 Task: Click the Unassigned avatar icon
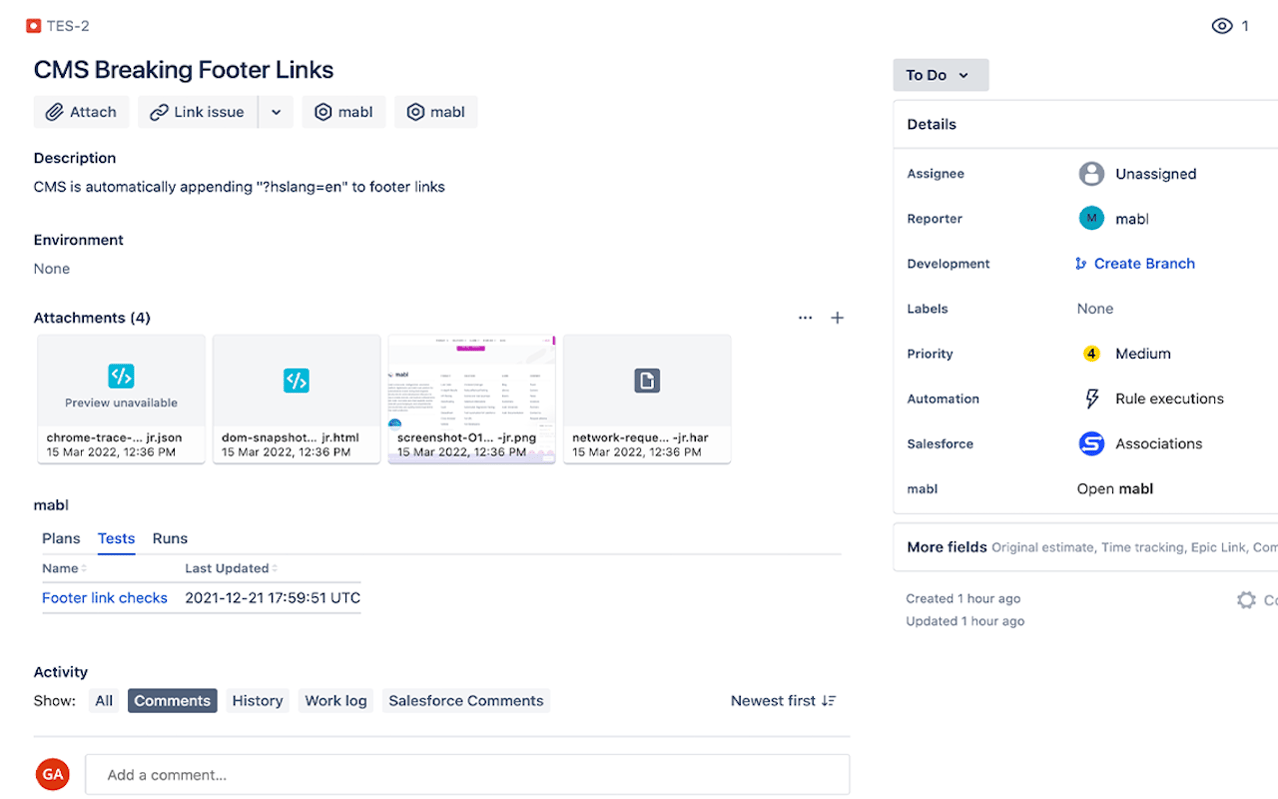point(1091,174)
